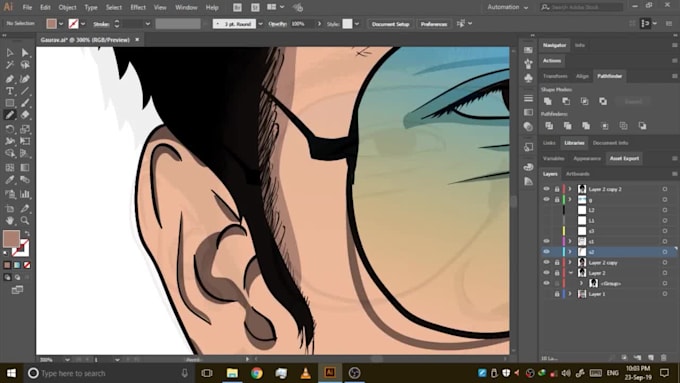Click the Minus Front shape mode icon
The height and width of the screenshot is (383, 680).
[x=566, y=101]
